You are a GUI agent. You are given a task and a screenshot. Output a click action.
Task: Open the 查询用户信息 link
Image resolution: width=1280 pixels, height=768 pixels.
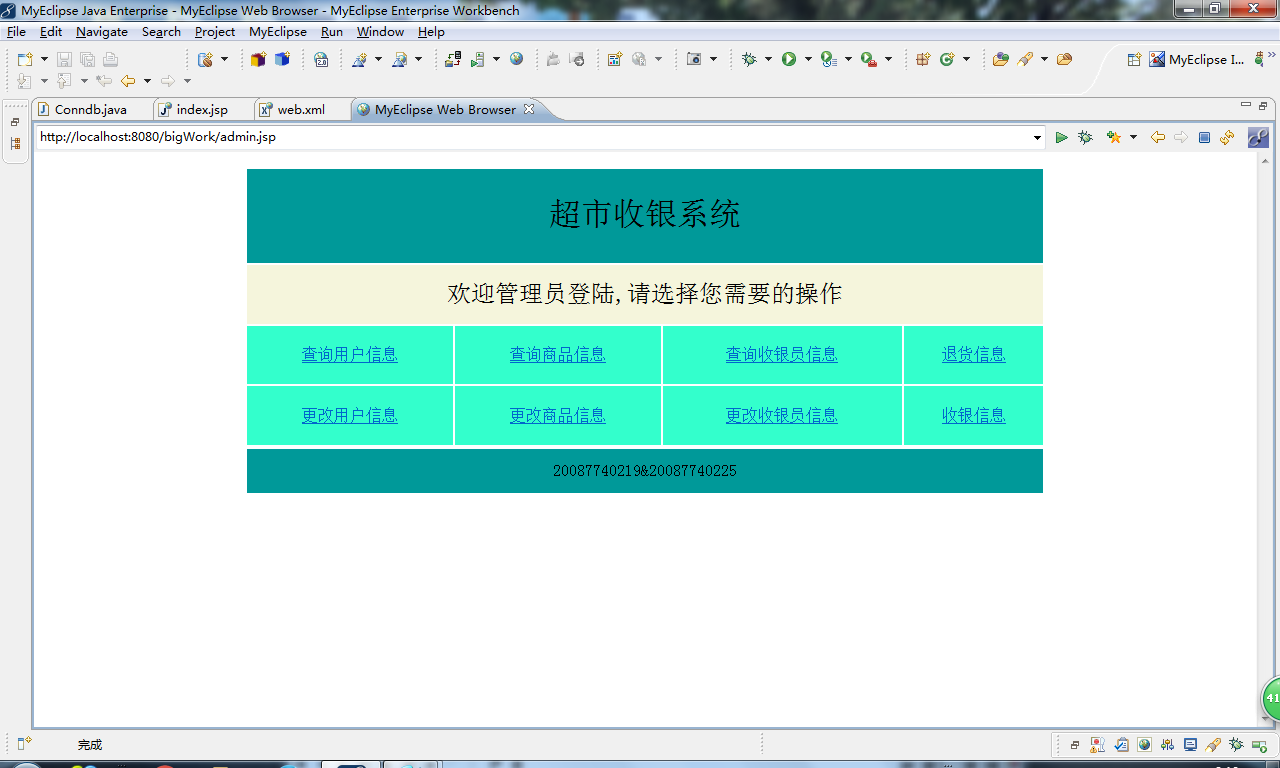pos(350,354)
